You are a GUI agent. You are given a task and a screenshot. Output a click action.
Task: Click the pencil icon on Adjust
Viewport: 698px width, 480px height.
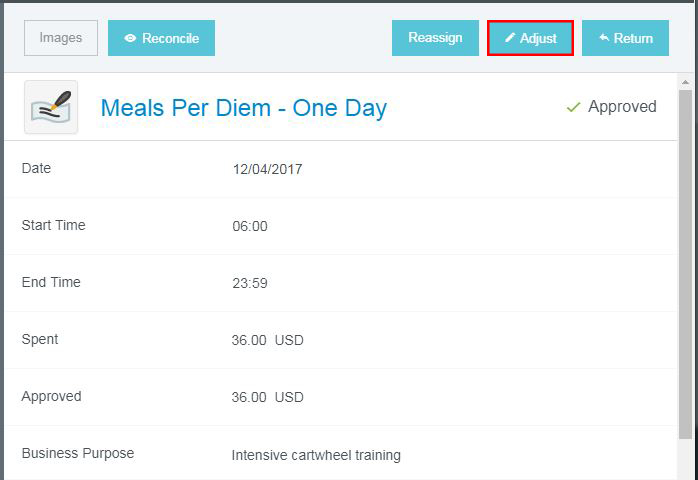tap(510, 39)
